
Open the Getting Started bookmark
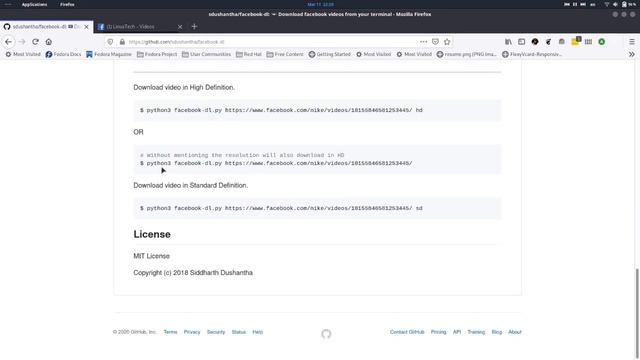(x=329, y=54)
